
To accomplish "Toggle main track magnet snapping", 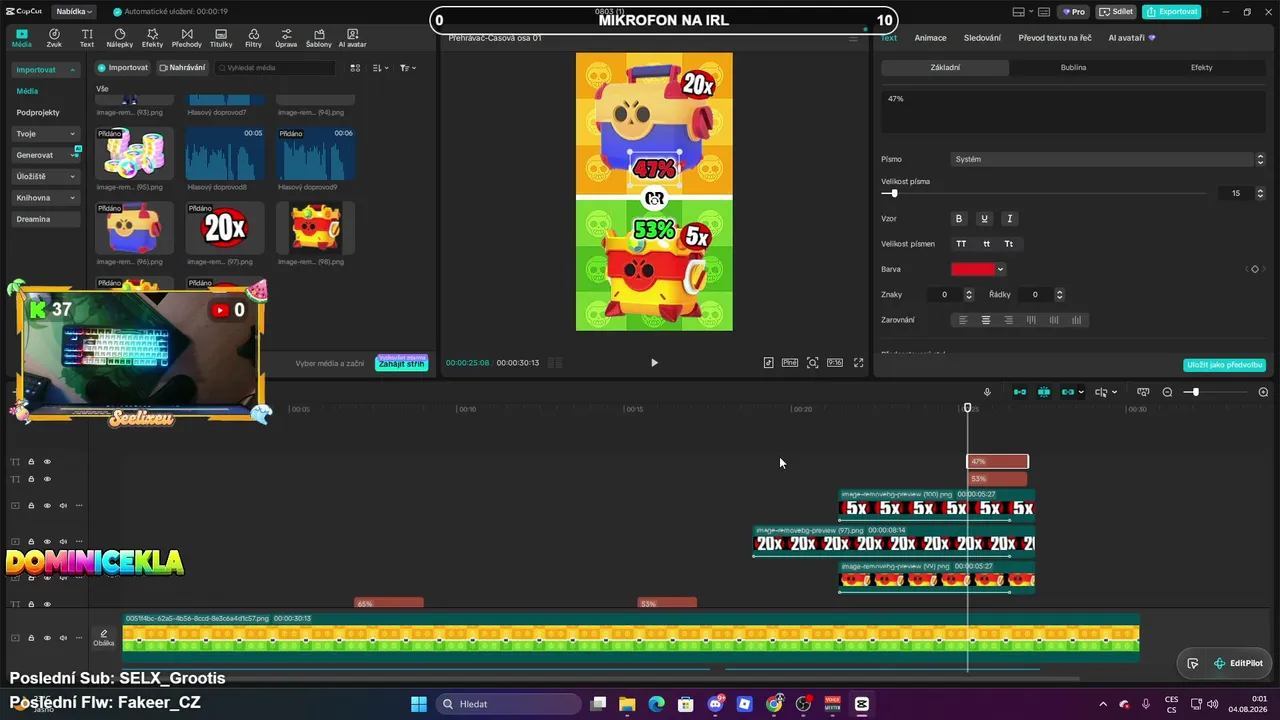I will tap(1020, 392).
